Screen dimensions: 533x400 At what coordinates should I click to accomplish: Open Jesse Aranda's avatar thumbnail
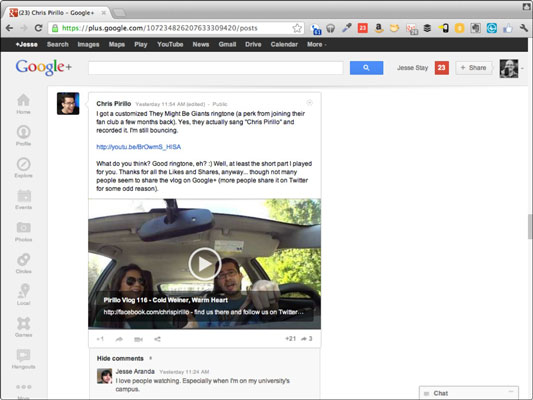(x=104, y=376)
